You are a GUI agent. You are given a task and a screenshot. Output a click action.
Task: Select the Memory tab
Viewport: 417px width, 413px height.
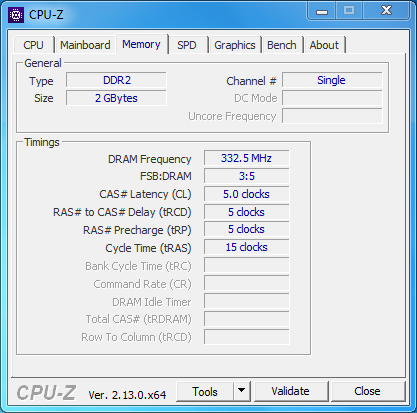coord(141,44)
